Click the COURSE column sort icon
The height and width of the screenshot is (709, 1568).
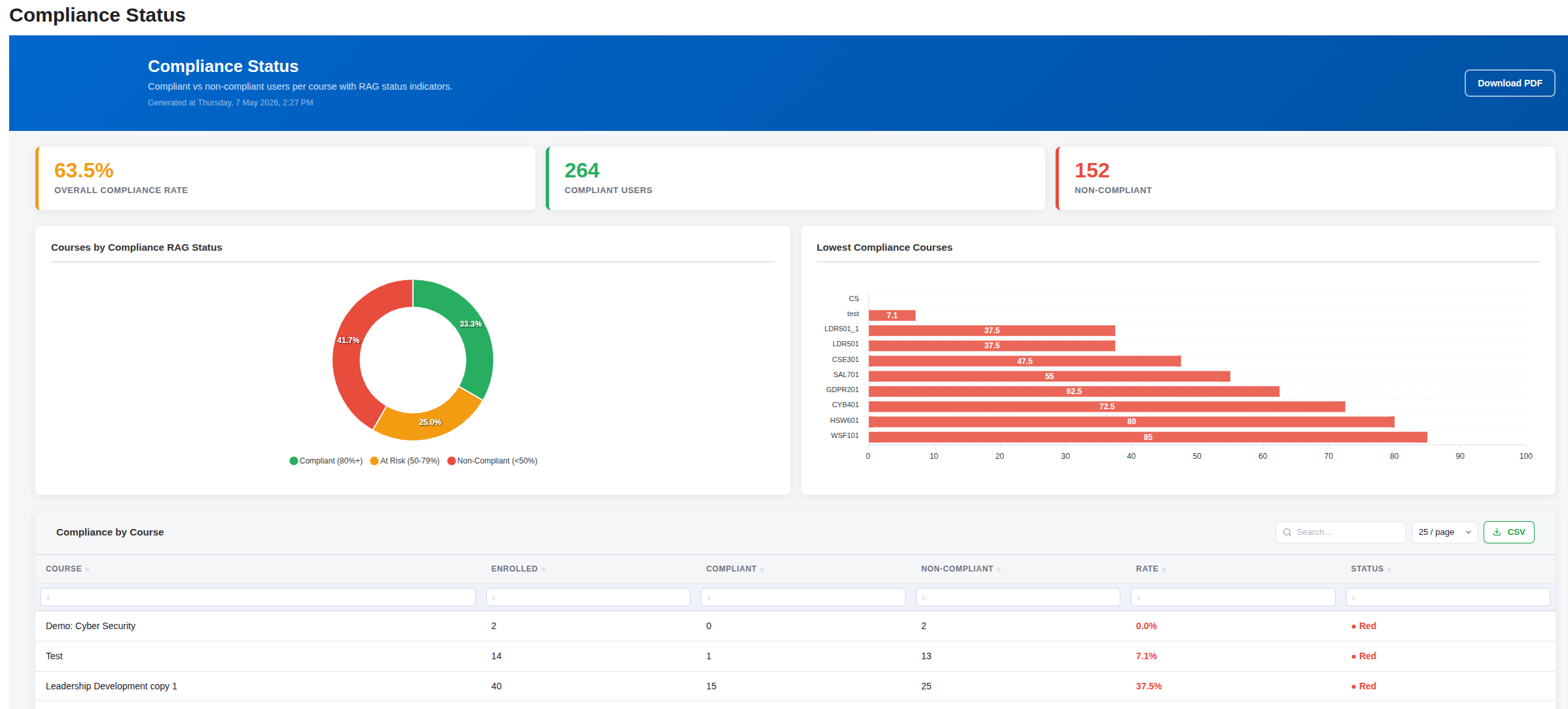87,570
